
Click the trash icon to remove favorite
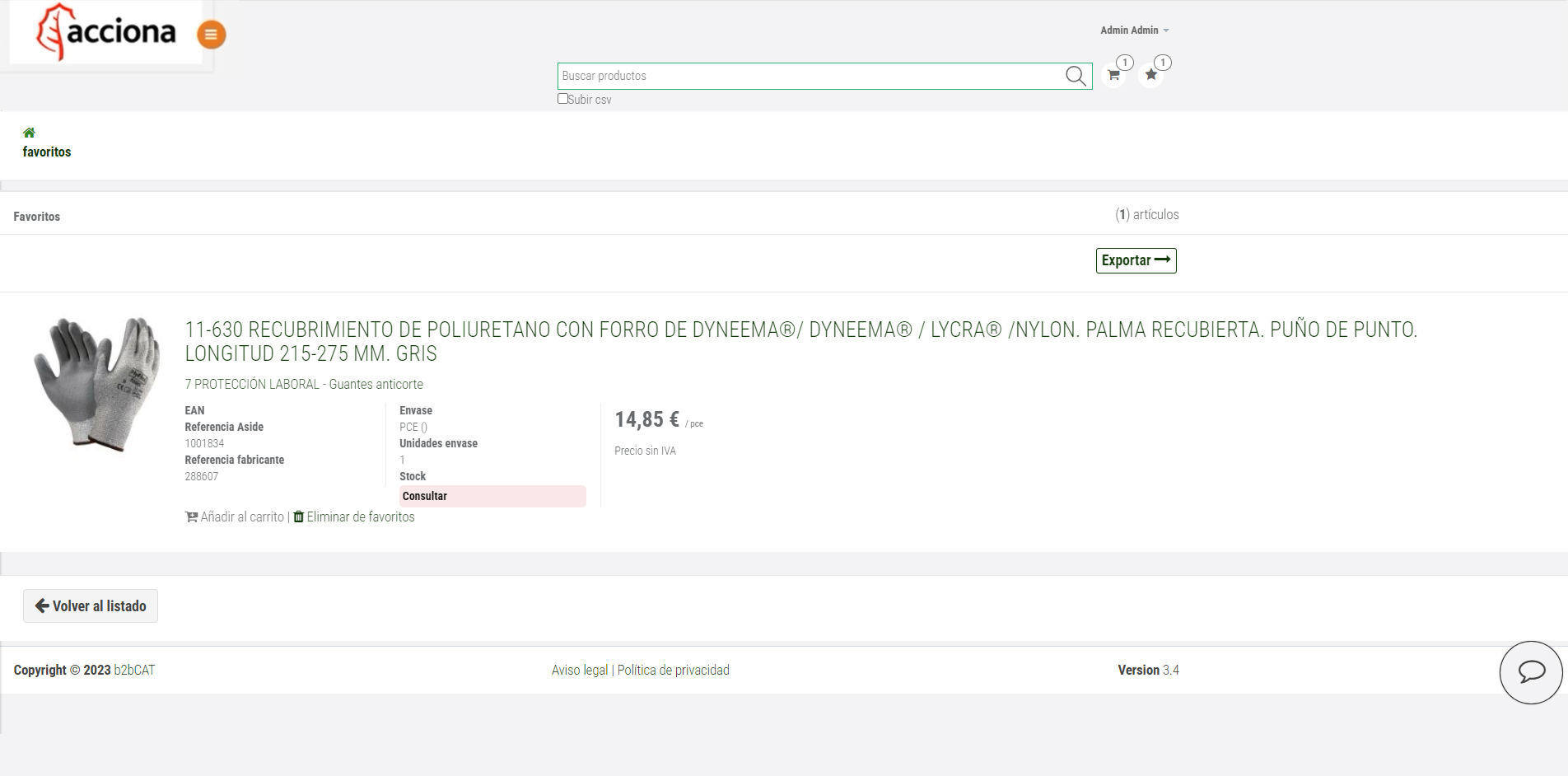pos(299,517)
